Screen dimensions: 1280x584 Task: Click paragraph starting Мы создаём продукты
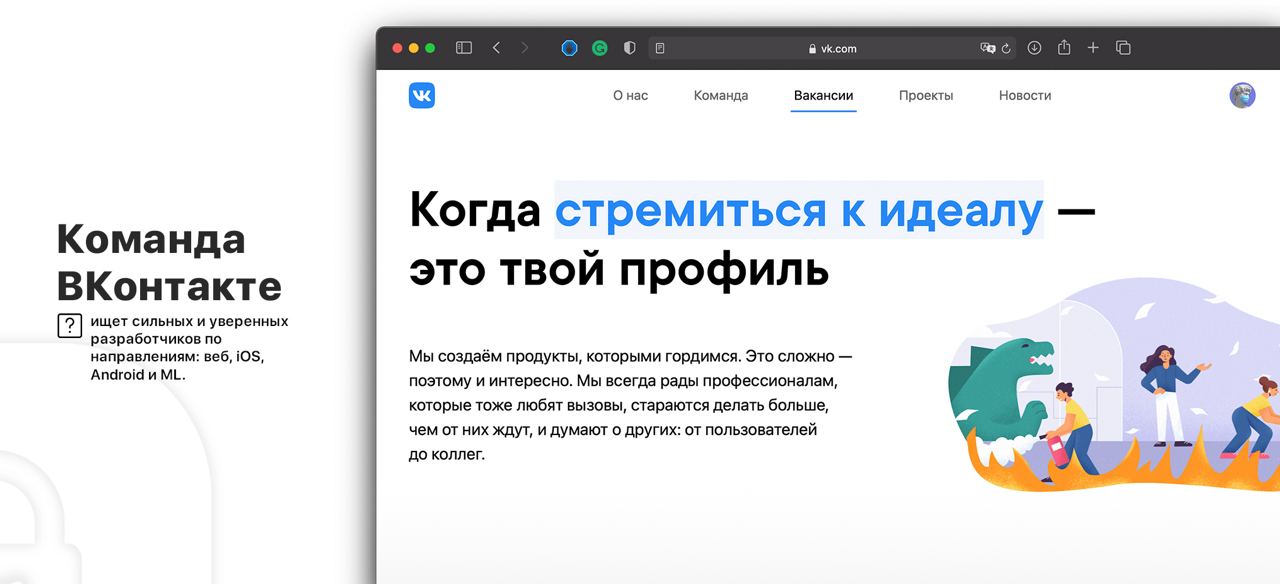pyautogui.click(x=631, y=405)
